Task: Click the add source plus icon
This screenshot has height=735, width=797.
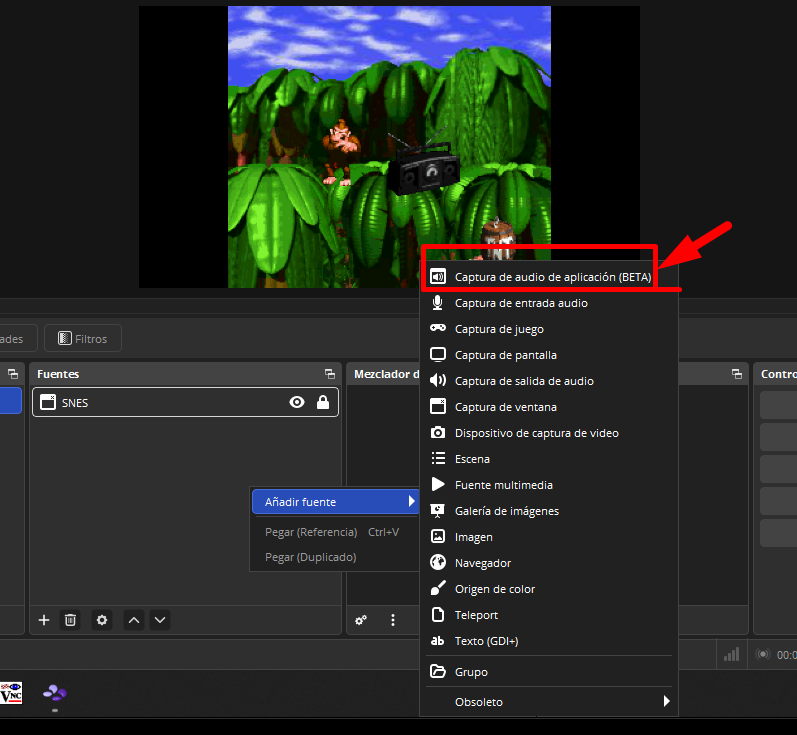Action: 44,620
